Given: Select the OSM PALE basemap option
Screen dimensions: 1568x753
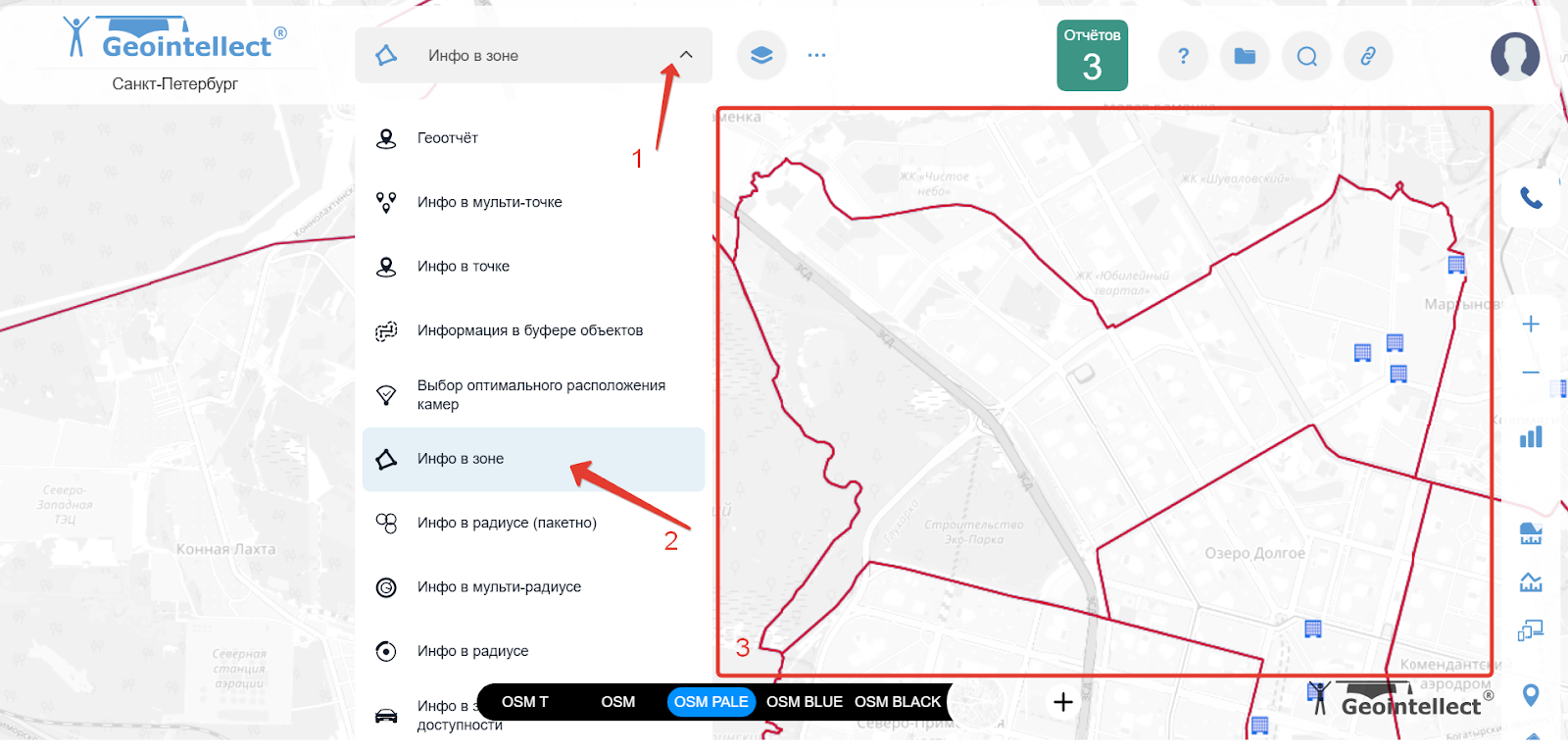Looking at the screenshot, I should (x=710, y=702).
